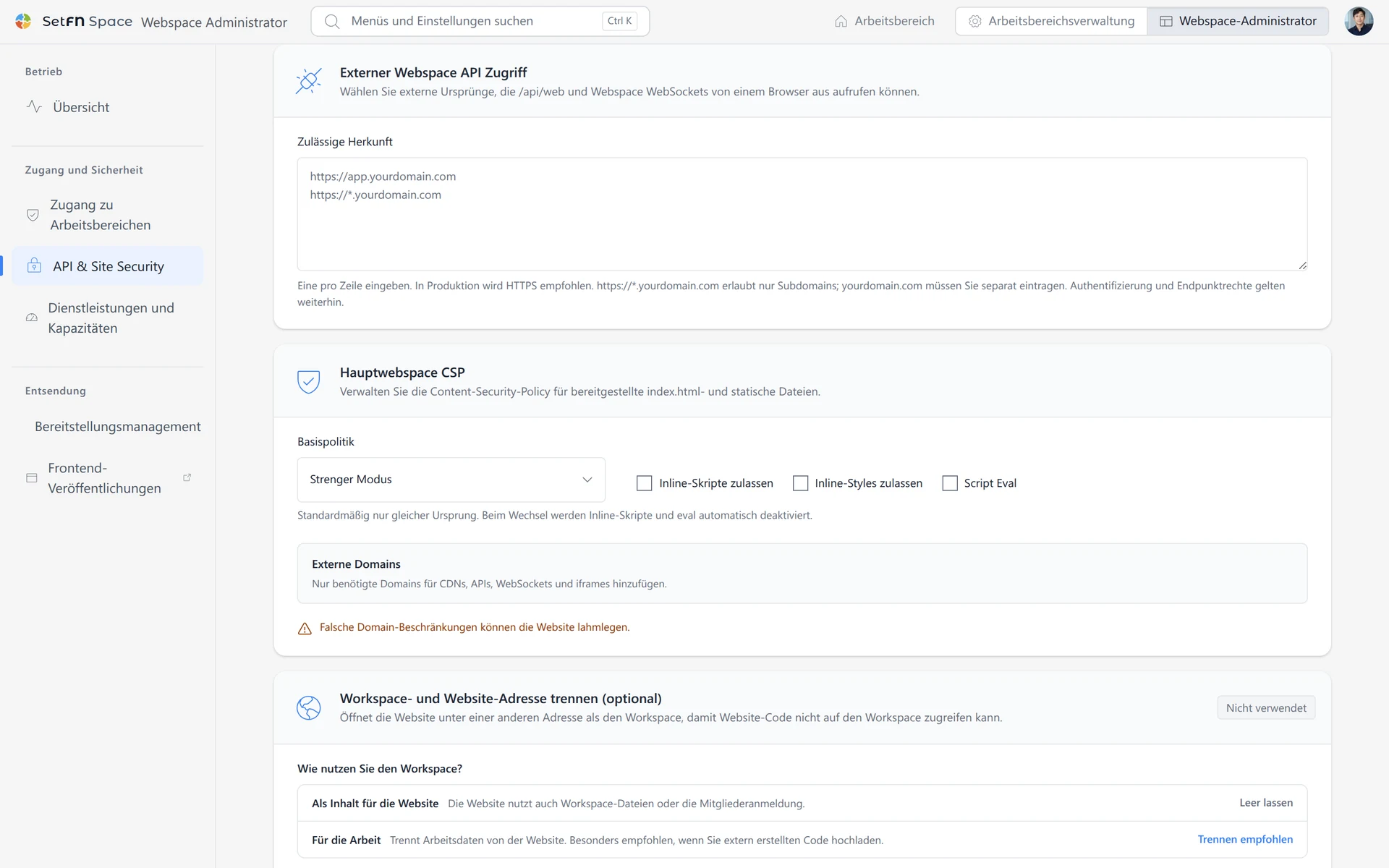Screen dimensions: 1389x868
Task: Click the window icon for Frontend-Veröffentlichungen
Action: coord(32,478)
